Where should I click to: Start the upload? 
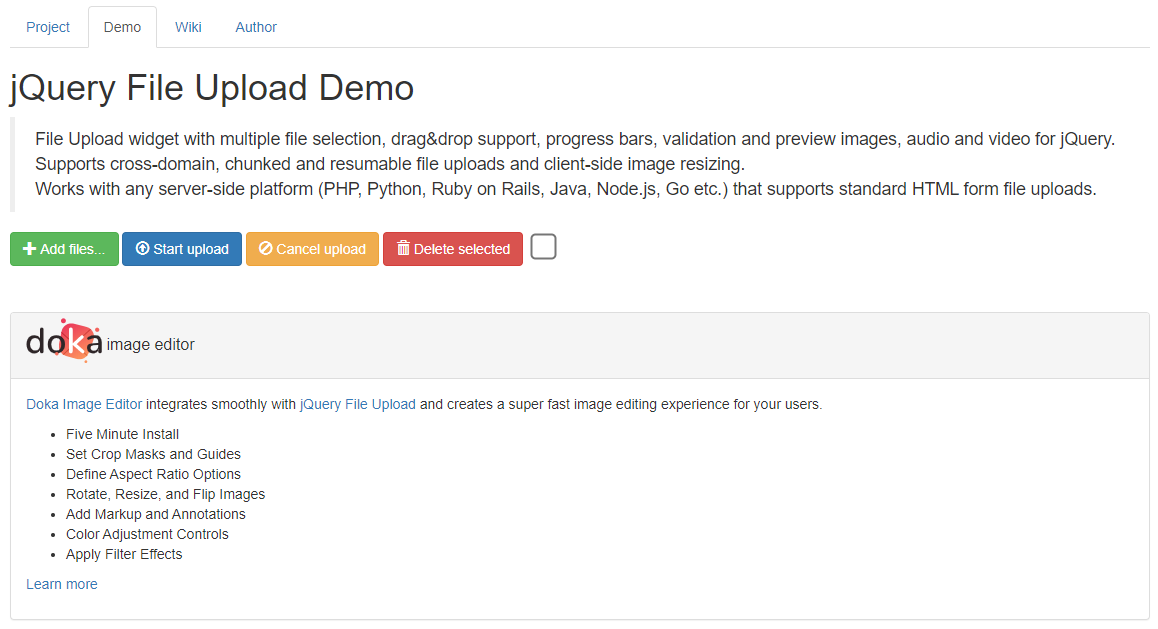(x=181, y=249)
